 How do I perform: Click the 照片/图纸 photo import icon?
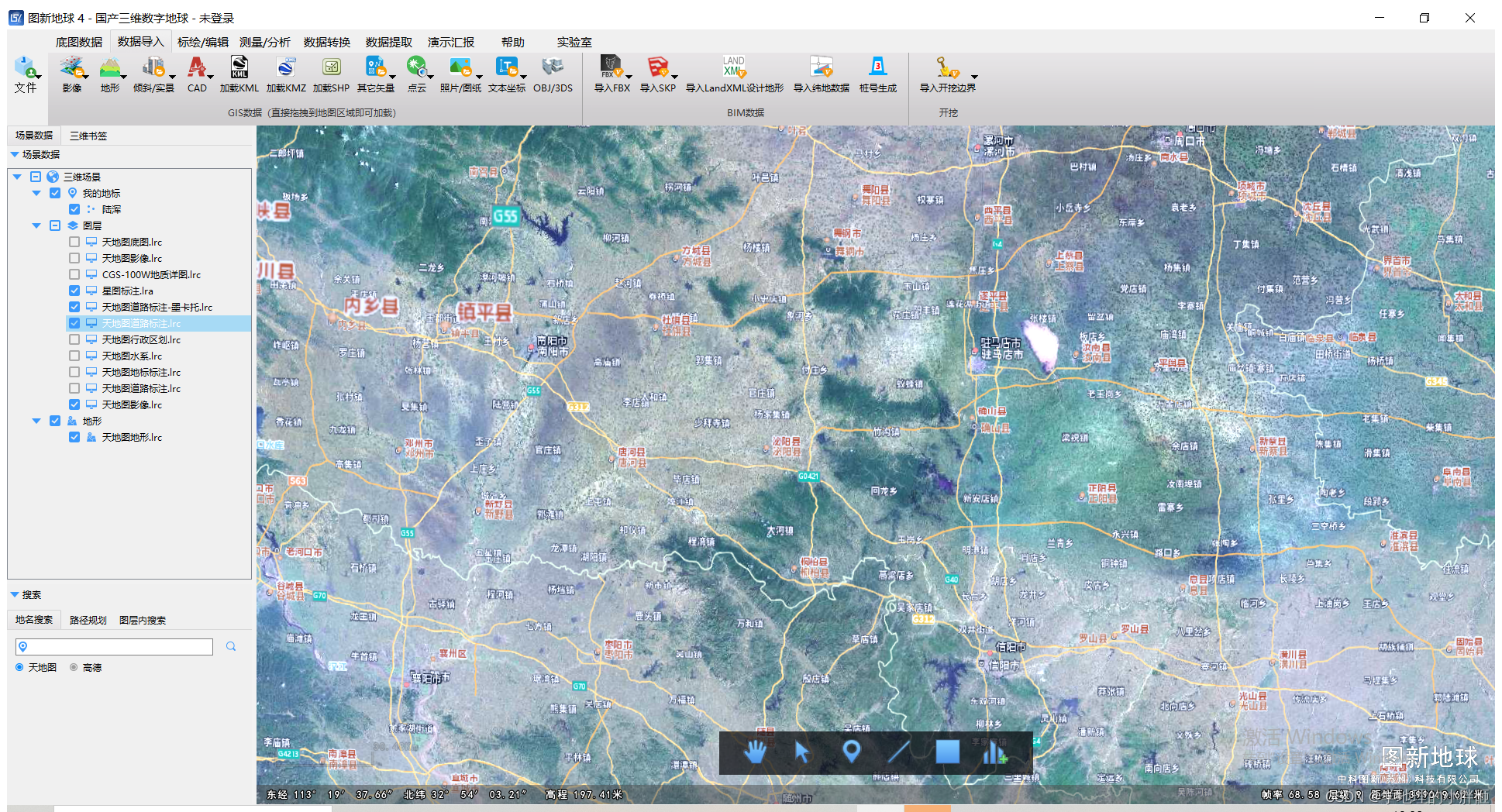point(460,67)
